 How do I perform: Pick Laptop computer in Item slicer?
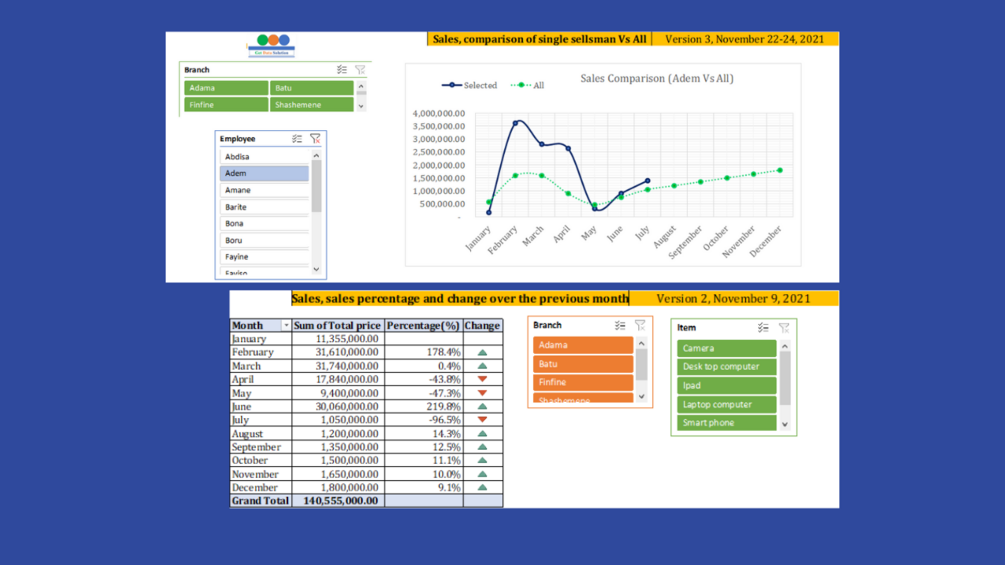coord(726,404)
